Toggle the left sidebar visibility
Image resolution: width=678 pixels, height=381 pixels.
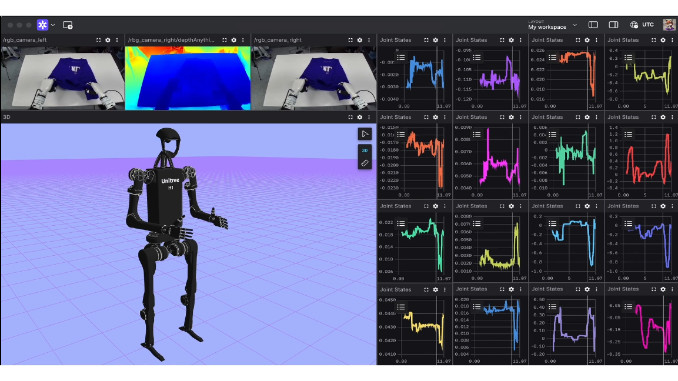(593, 25)
